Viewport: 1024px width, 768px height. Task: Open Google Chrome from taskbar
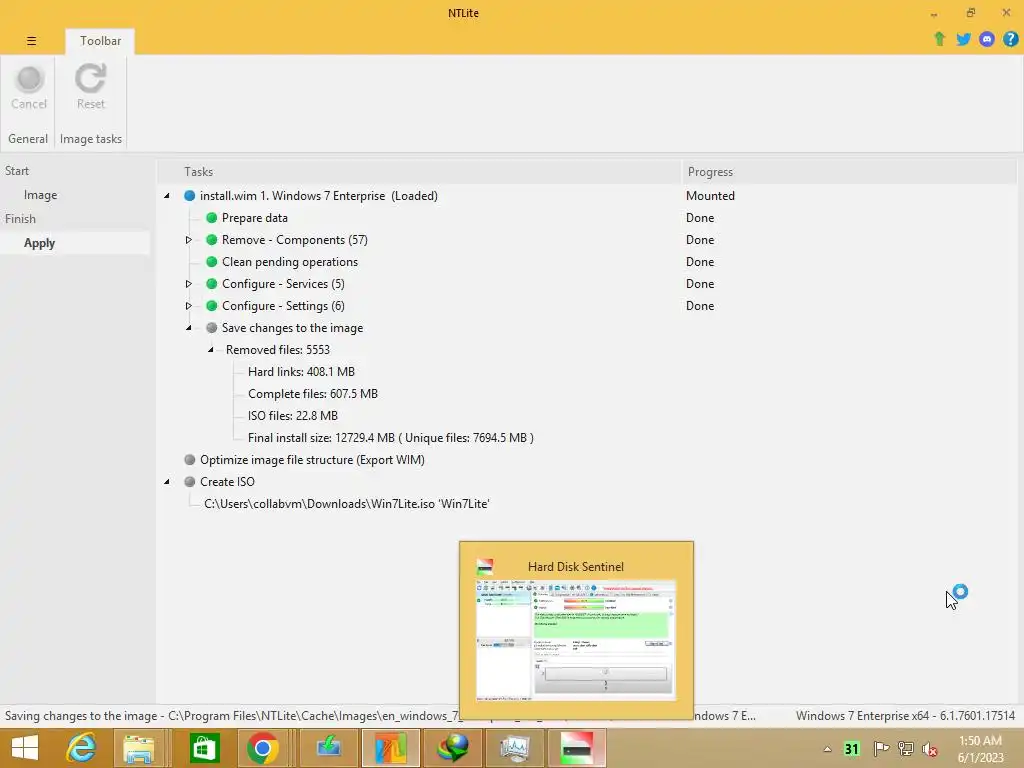tap(263, 748)
